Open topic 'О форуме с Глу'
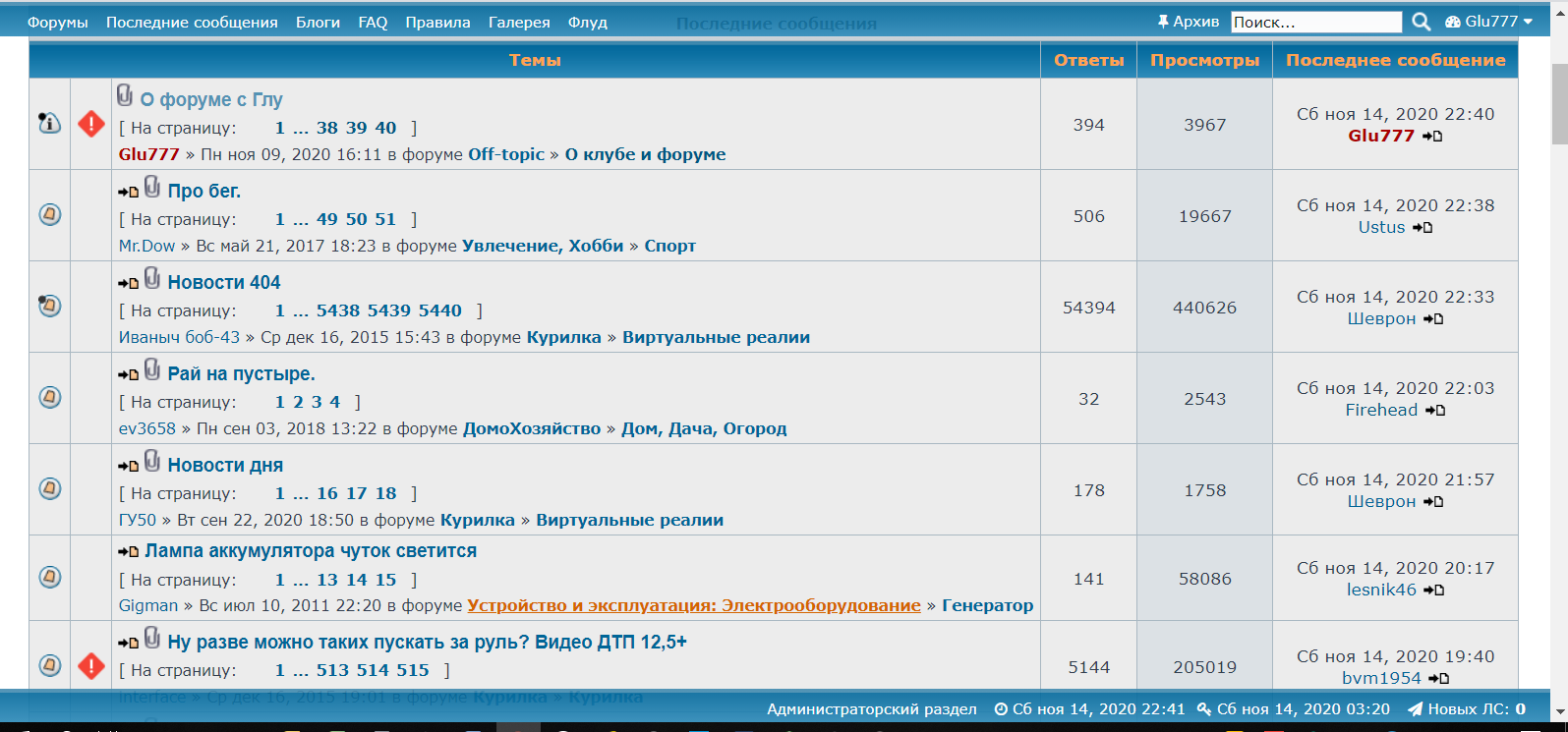Screen dimensions: 1568x732 pos(211,99)
